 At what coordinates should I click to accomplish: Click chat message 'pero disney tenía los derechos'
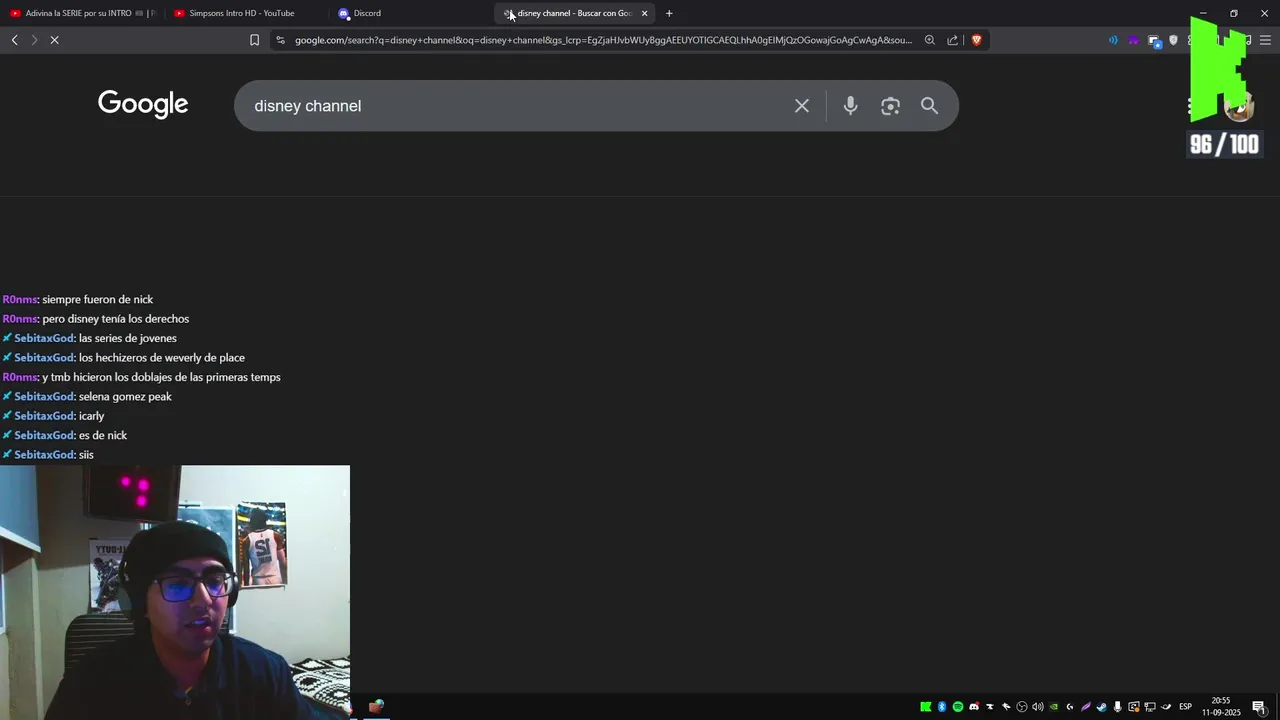click(x=115, y=319)
